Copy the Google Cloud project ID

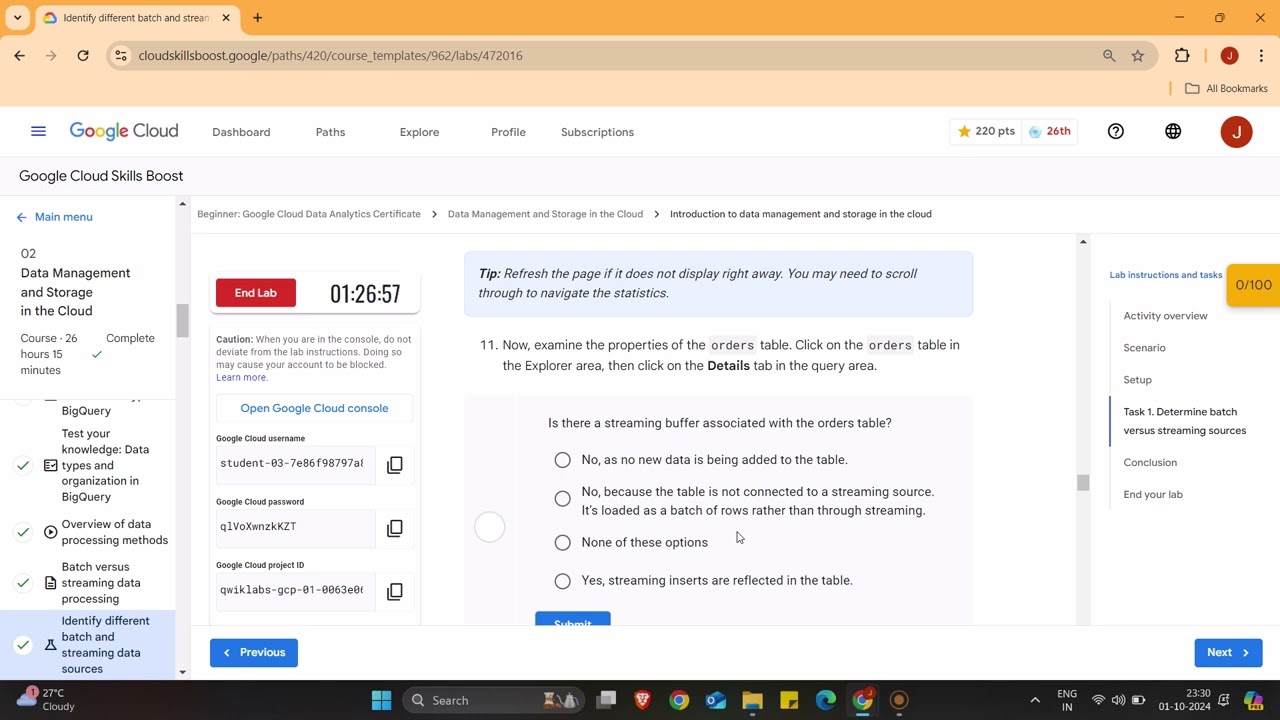(x=395, y=591)
